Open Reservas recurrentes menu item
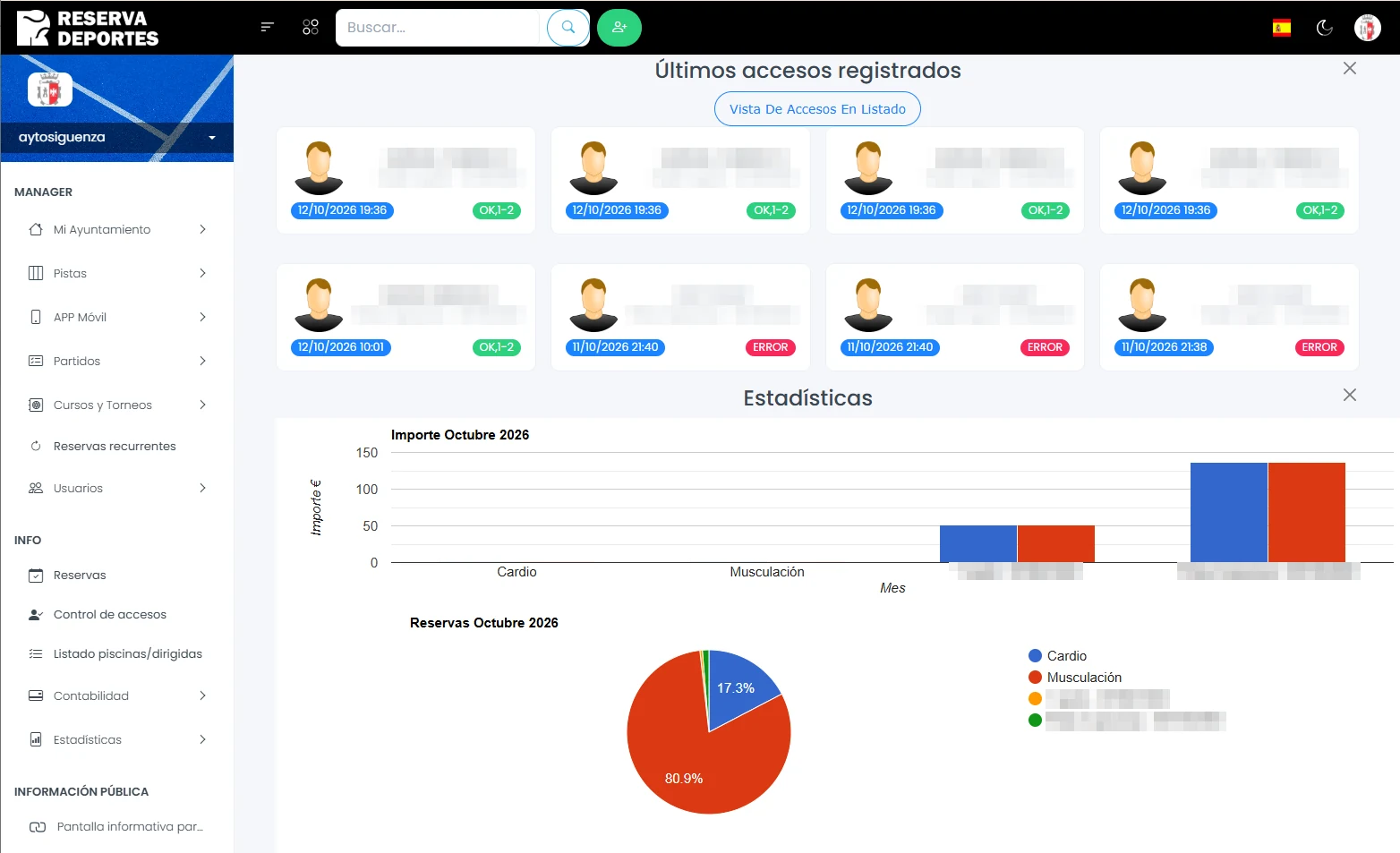The width and height of the screenshot is (1400, 853). point(116,446)
